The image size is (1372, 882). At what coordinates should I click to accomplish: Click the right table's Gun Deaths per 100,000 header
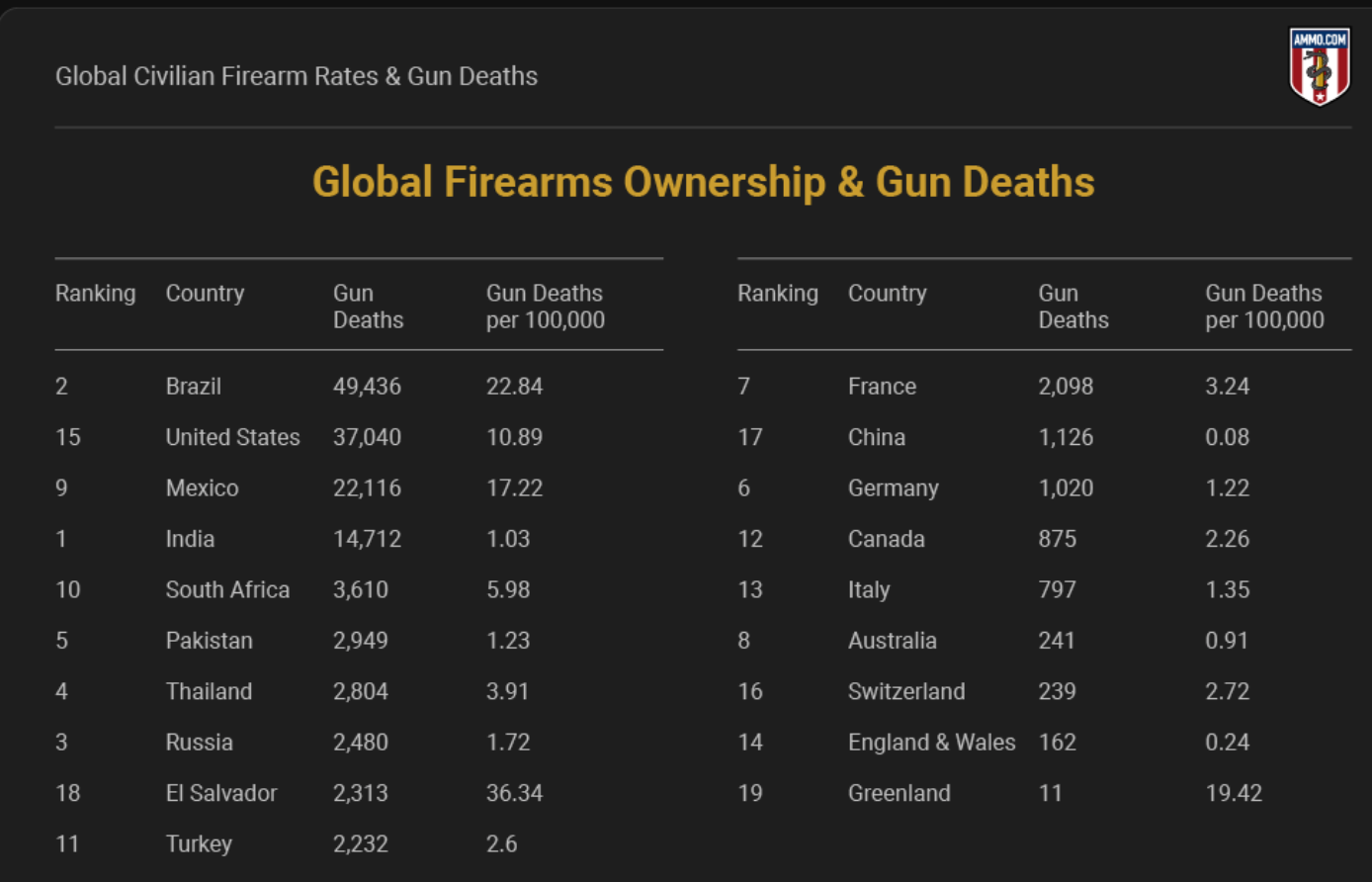point(1263,307)
